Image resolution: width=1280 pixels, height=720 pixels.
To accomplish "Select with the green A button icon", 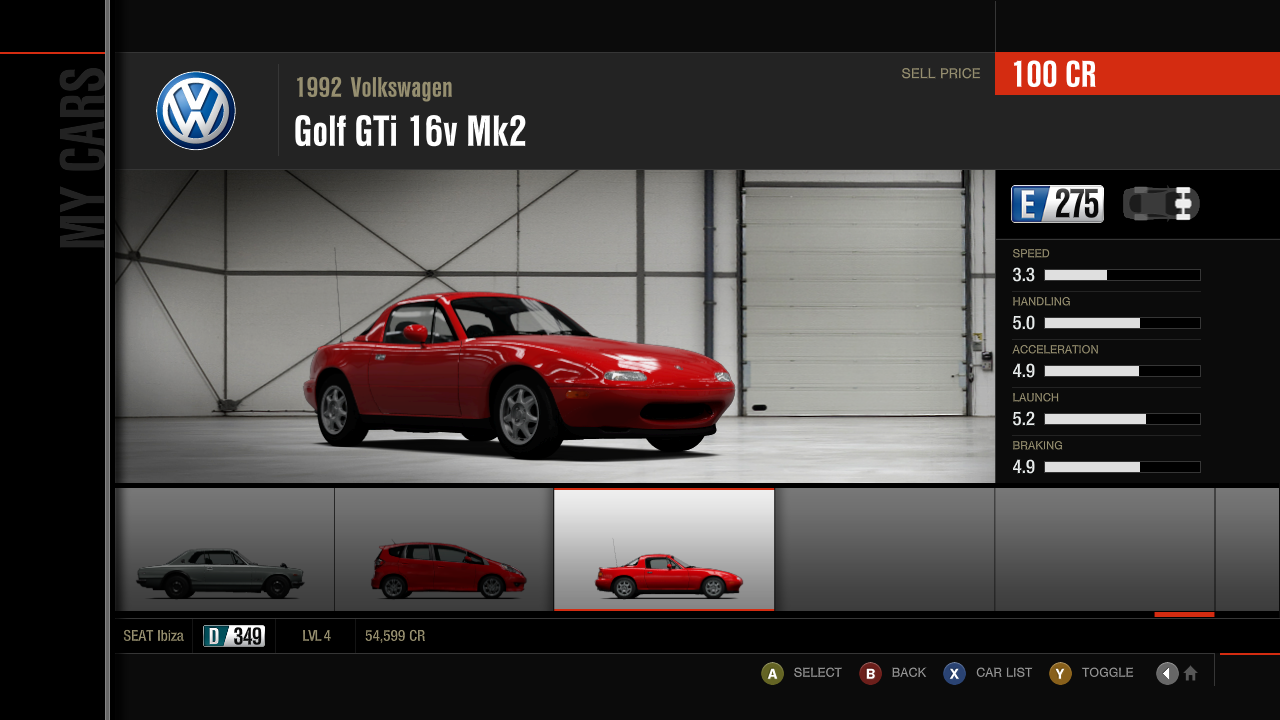I will (772, 673).
